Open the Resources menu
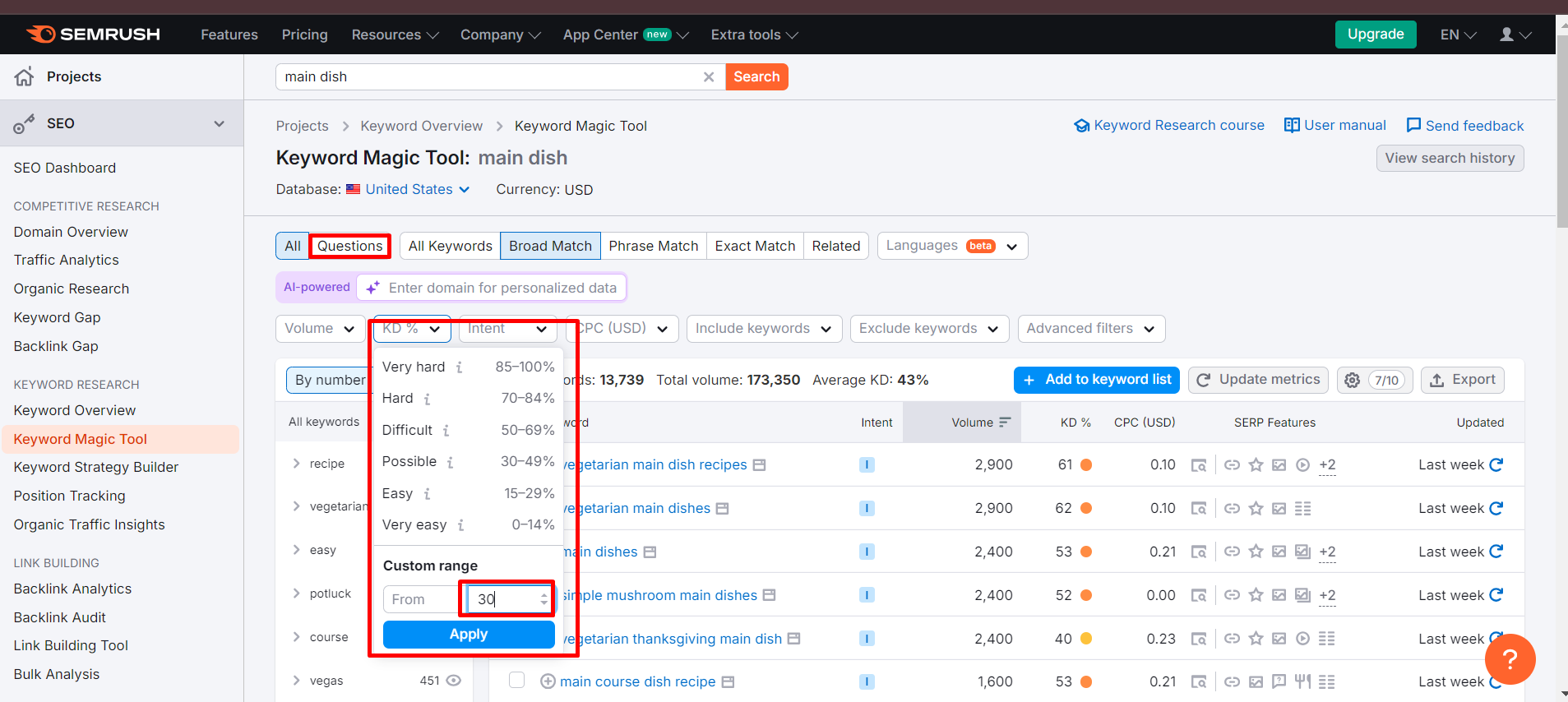 [395, 35]
